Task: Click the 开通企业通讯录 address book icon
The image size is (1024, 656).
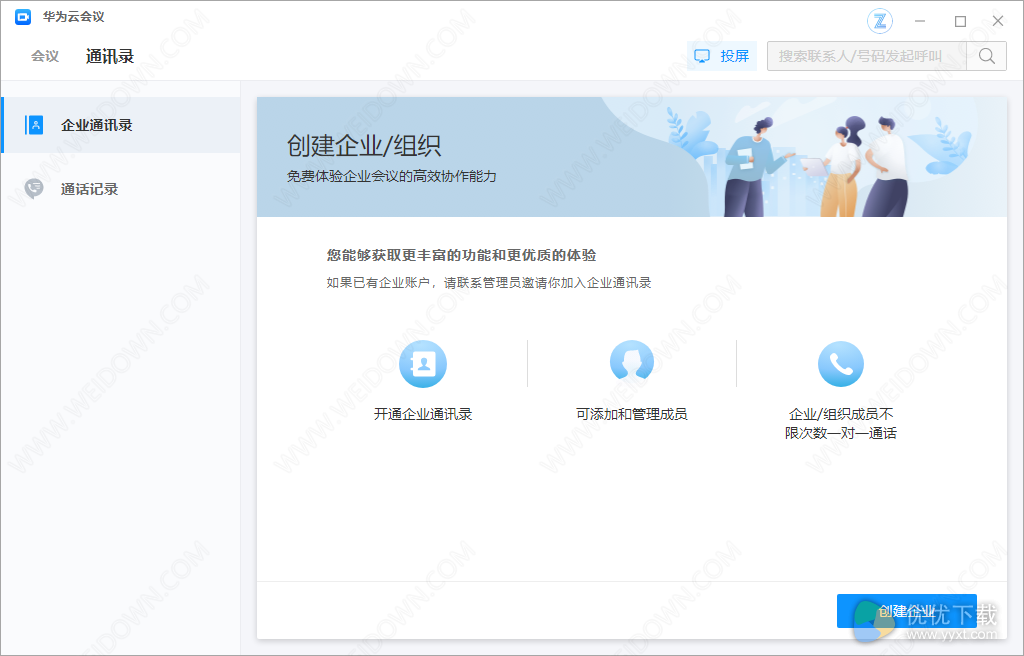Action: pyautogui.click(x=423, y=364)
